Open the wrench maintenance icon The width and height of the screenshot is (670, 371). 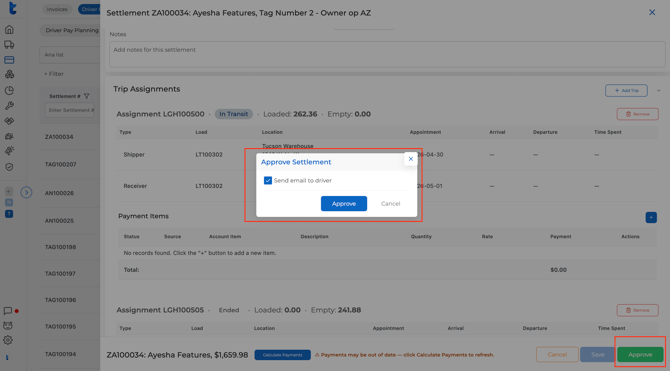[9, 106]
